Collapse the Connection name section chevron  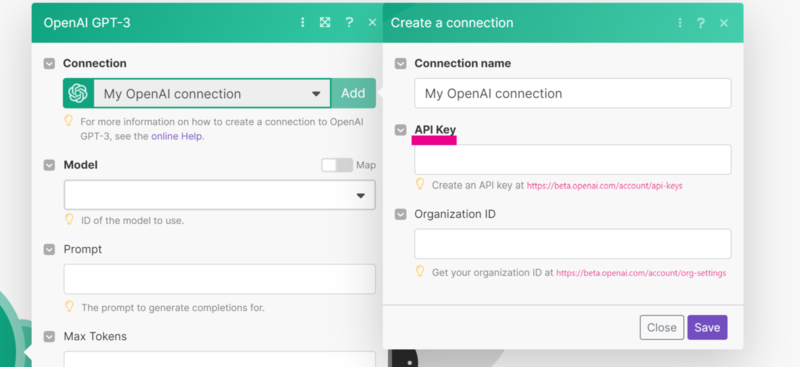[x=401, y=64]
